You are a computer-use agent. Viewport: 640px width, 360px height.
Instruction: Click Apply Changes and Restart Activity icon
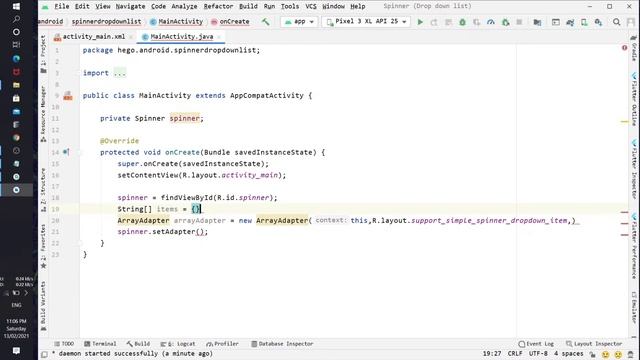coord(434,22)
